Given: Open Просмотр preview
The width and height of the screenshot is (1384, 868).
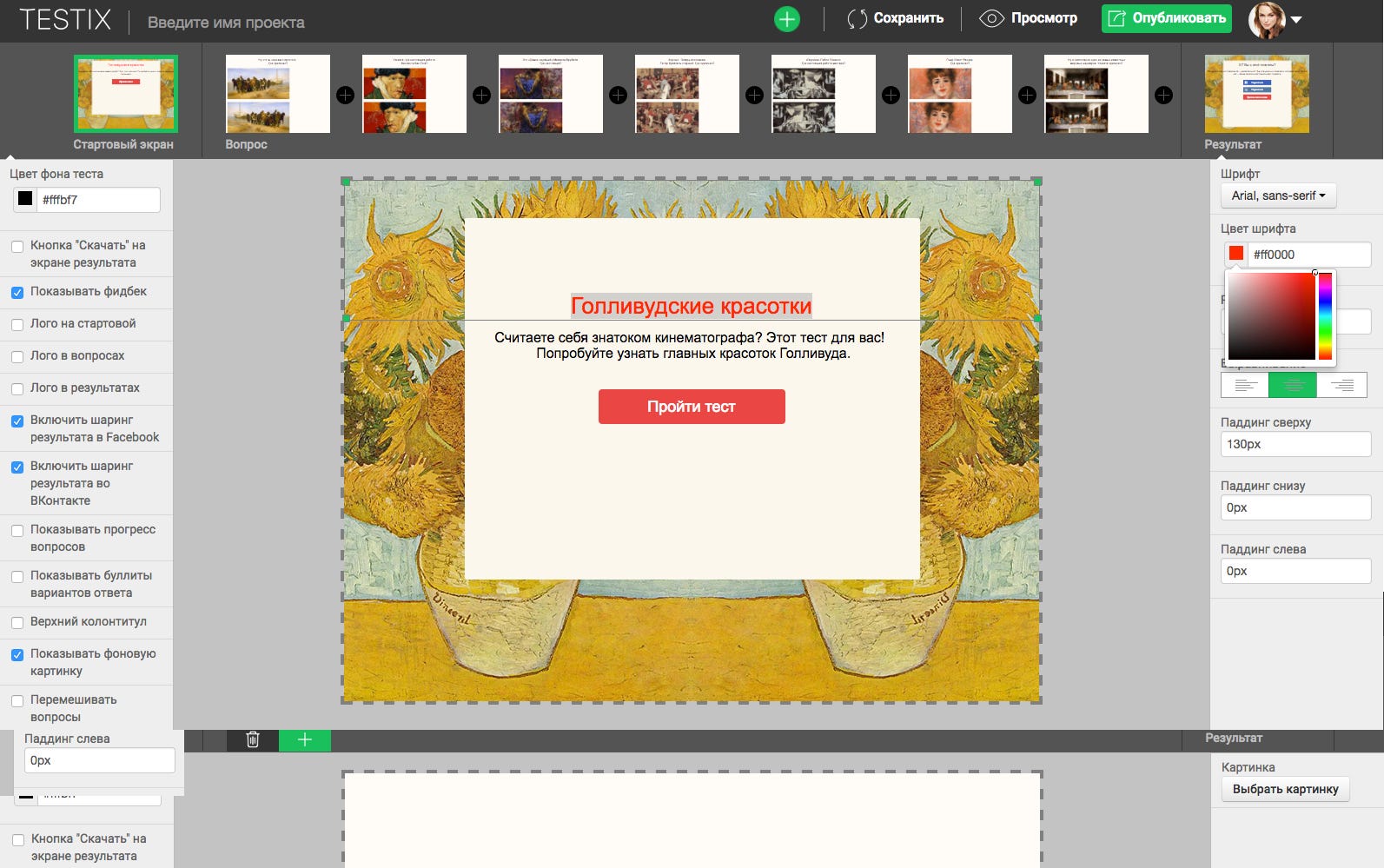Looking at the screenshot, I should [1029, 18].
